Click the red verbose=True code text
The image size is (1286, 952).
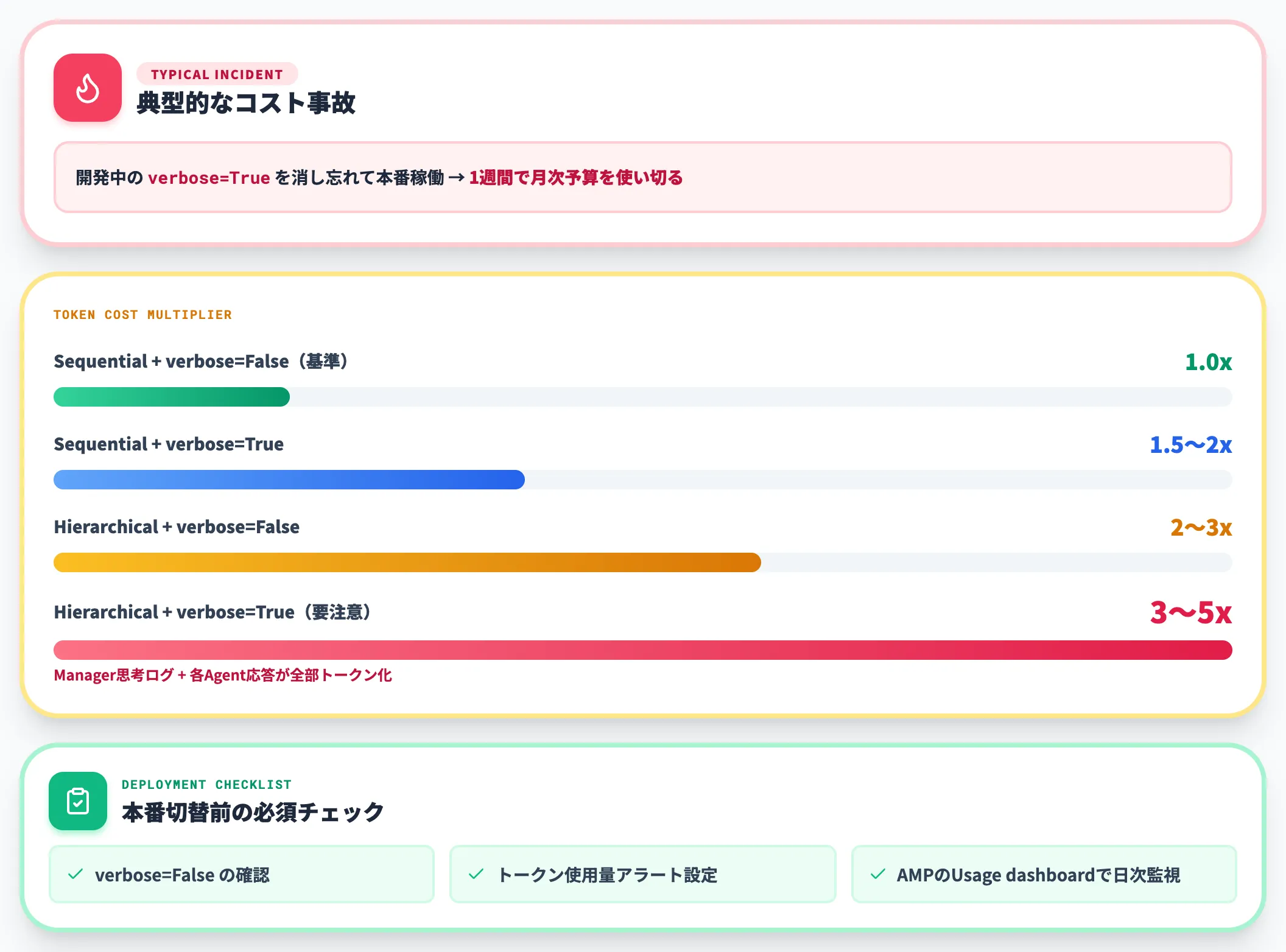click(209, 178)
